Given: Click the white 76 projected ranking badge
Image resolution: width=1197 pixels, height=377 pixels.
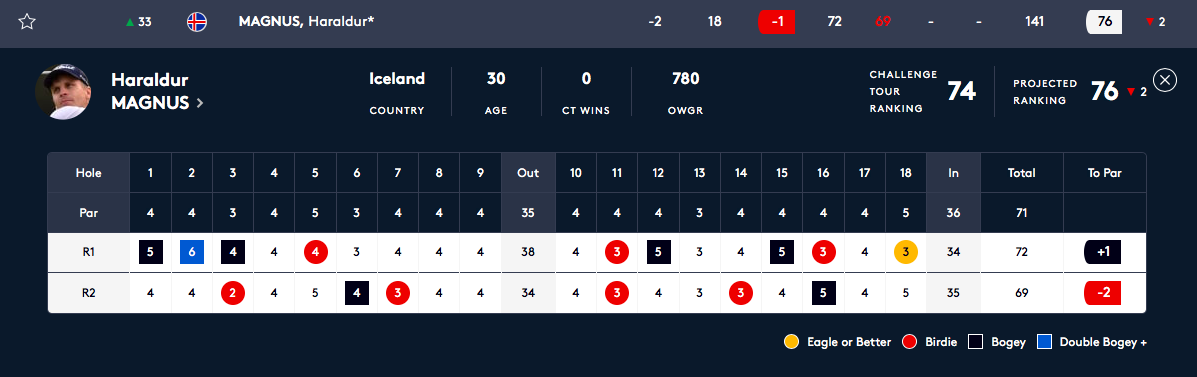Looking at the screenshot, I should pyautogui.click(x=1104, y=21).
